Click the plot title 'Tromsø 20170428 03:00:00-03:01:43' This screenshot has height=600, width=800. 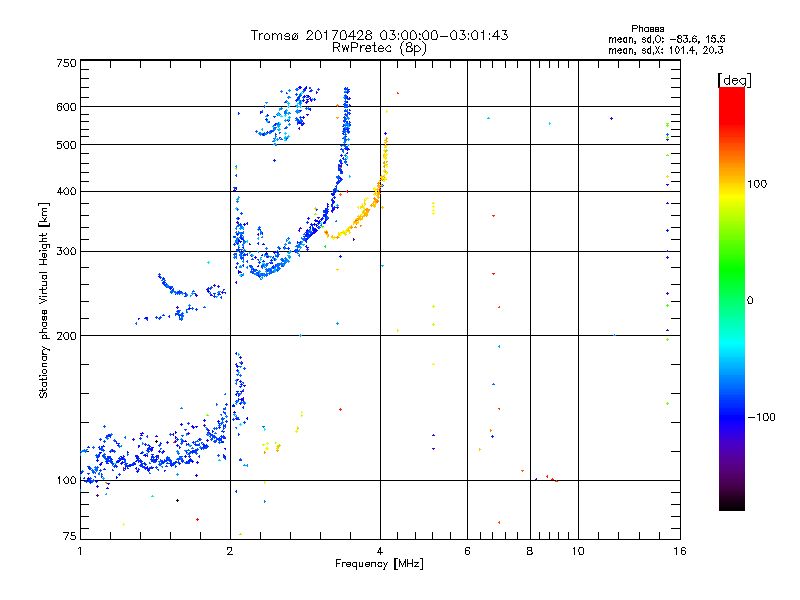pos(379,35)
